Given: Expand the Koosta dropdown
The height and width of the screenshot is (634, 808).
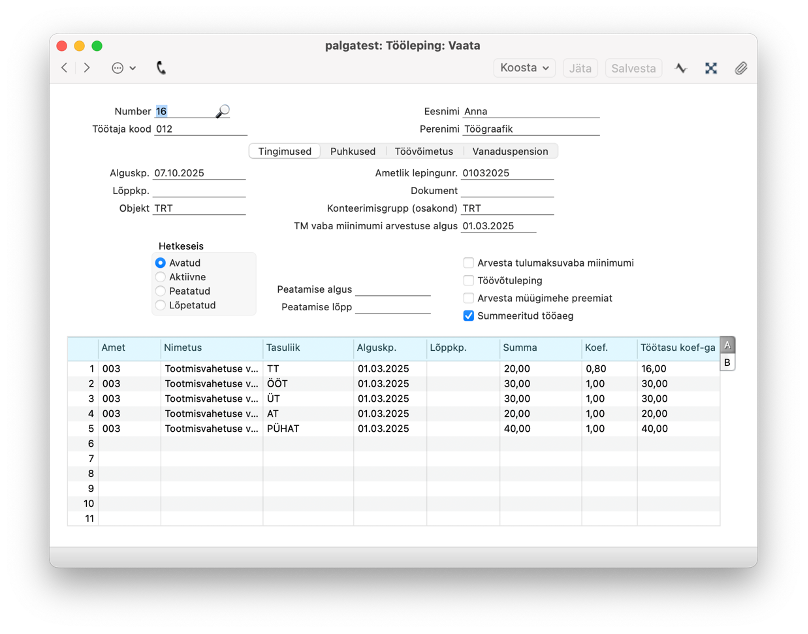Looking at the screenshot, I should pyautogui.click(x=524, y=68).
